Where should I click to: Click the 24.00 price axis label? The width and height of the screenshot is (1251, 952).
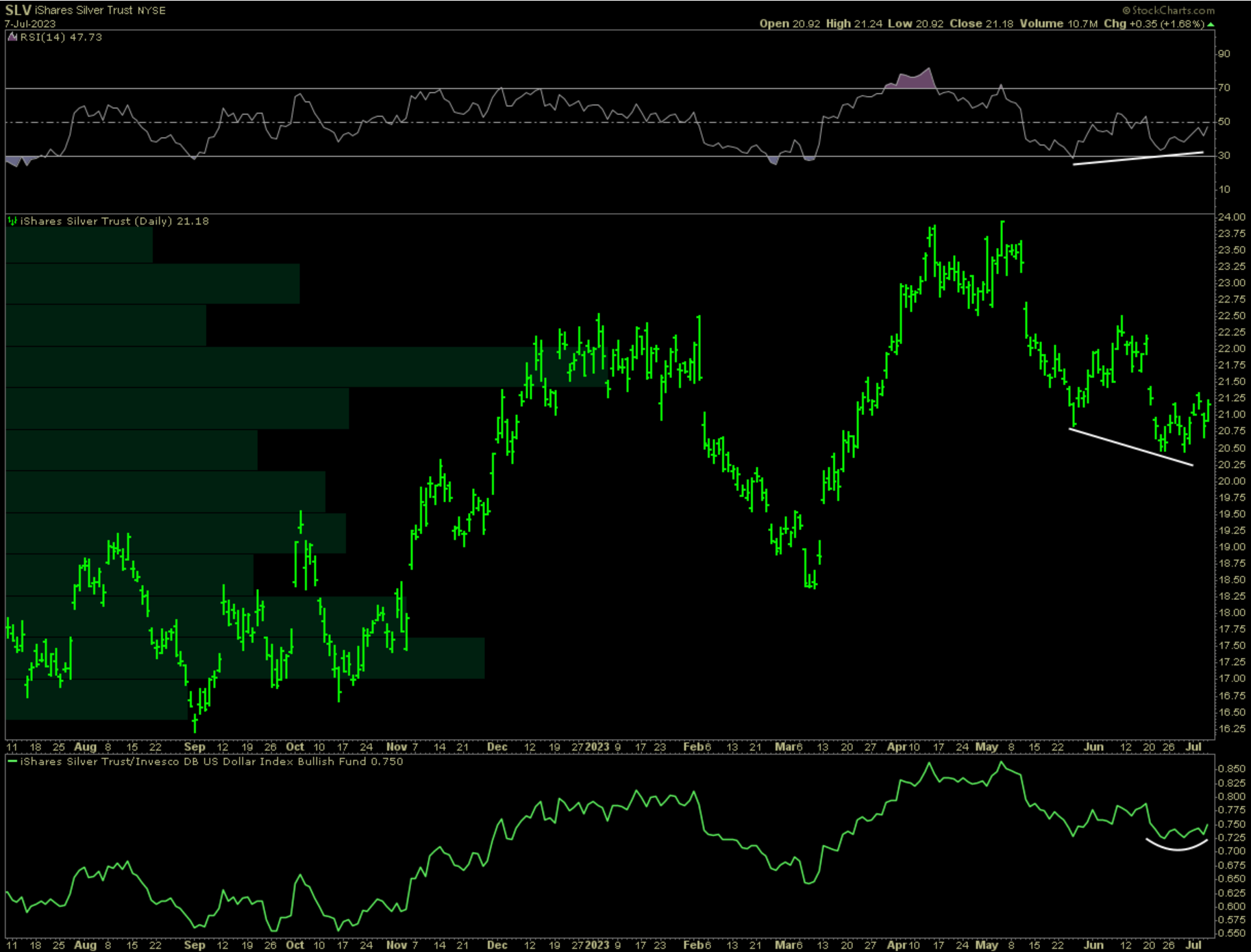click(1232, 217)
